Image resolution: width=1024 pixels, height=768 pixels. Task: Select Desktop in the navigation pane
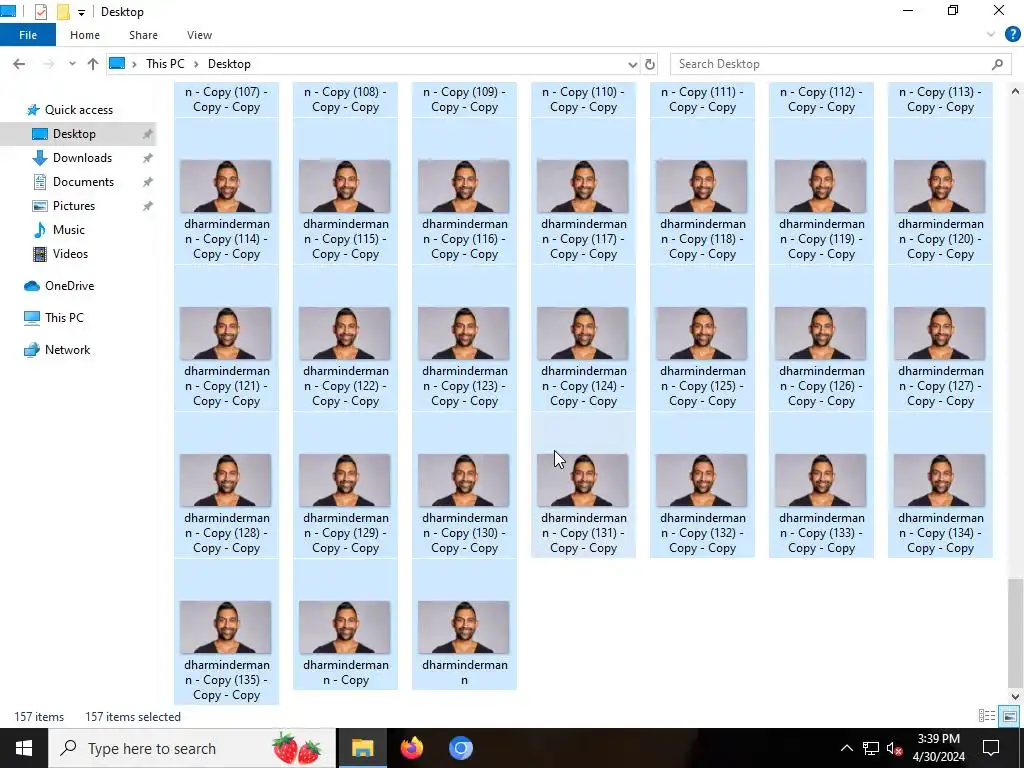[74, 134]
